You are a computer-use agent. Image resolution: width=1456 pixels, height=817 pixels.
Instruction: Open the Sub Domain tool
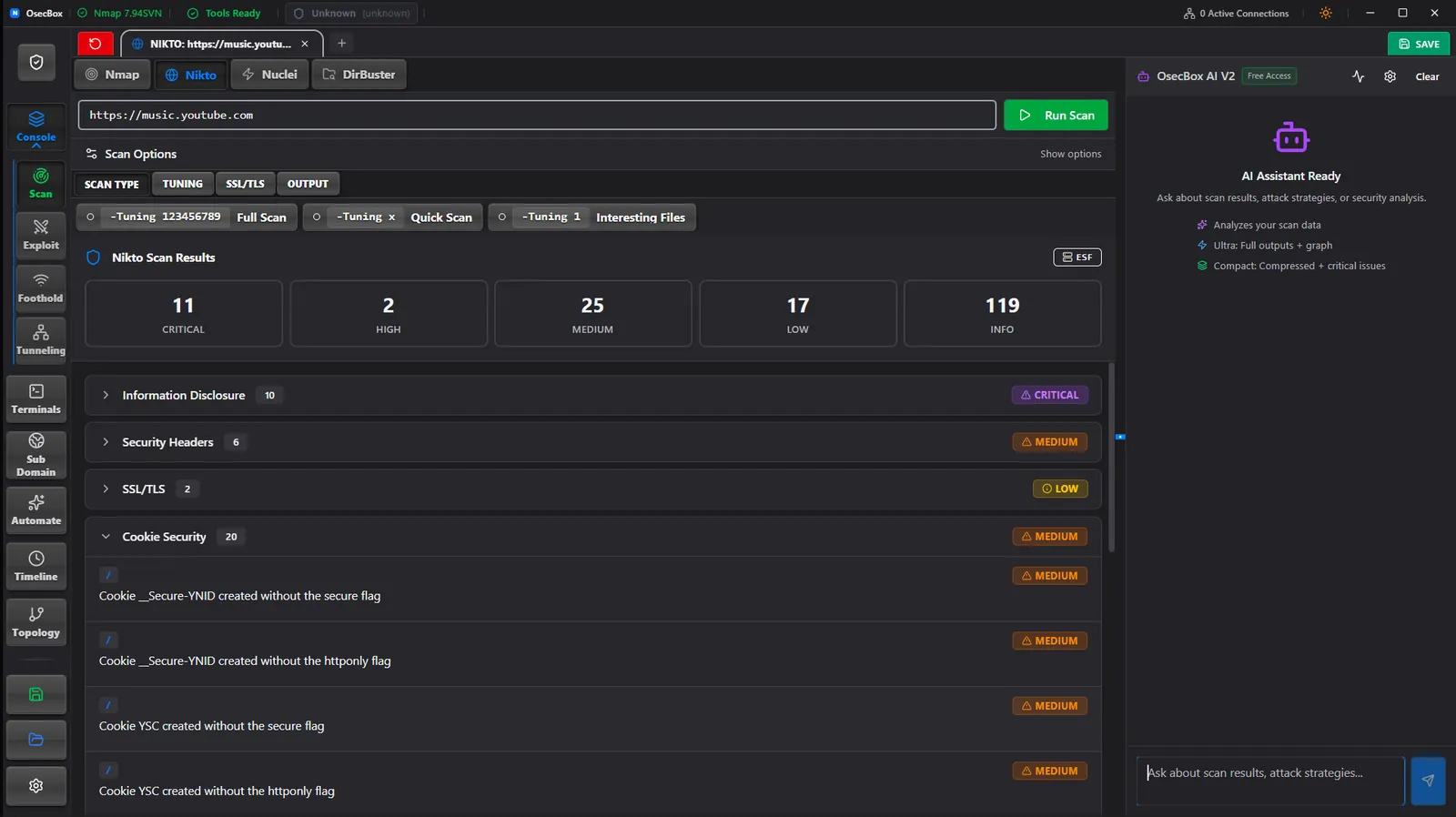coord(36,455)
